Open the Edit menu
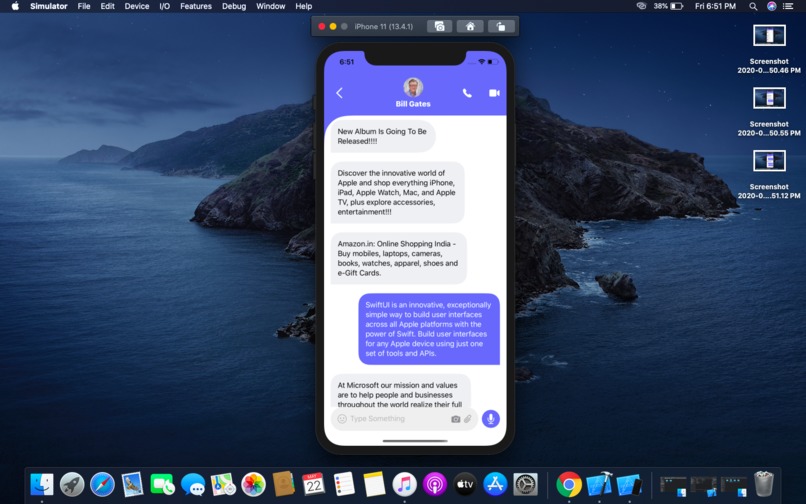This screenshot has height=504, width=806. (x=107, y=6)
